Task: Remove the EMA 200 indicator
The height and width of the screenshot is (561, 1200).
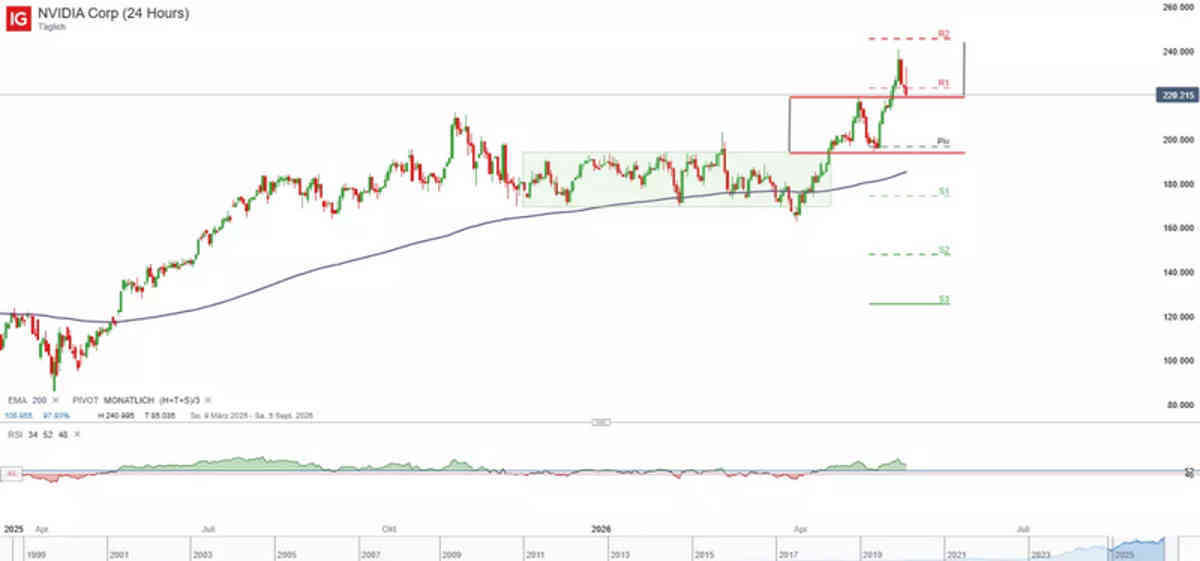Action: pyautogui.click(x=55, y=400)
